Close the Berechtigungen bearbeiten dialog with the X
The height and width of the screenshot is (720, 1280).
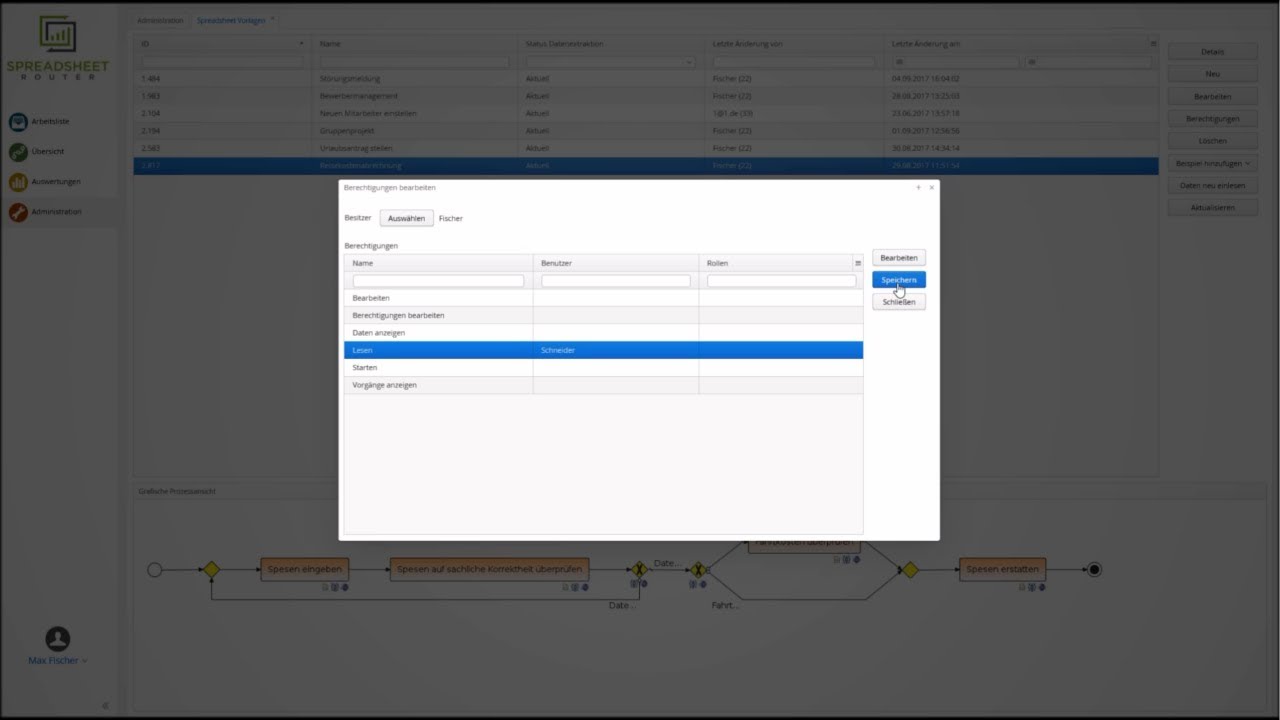tap(931, 187)
